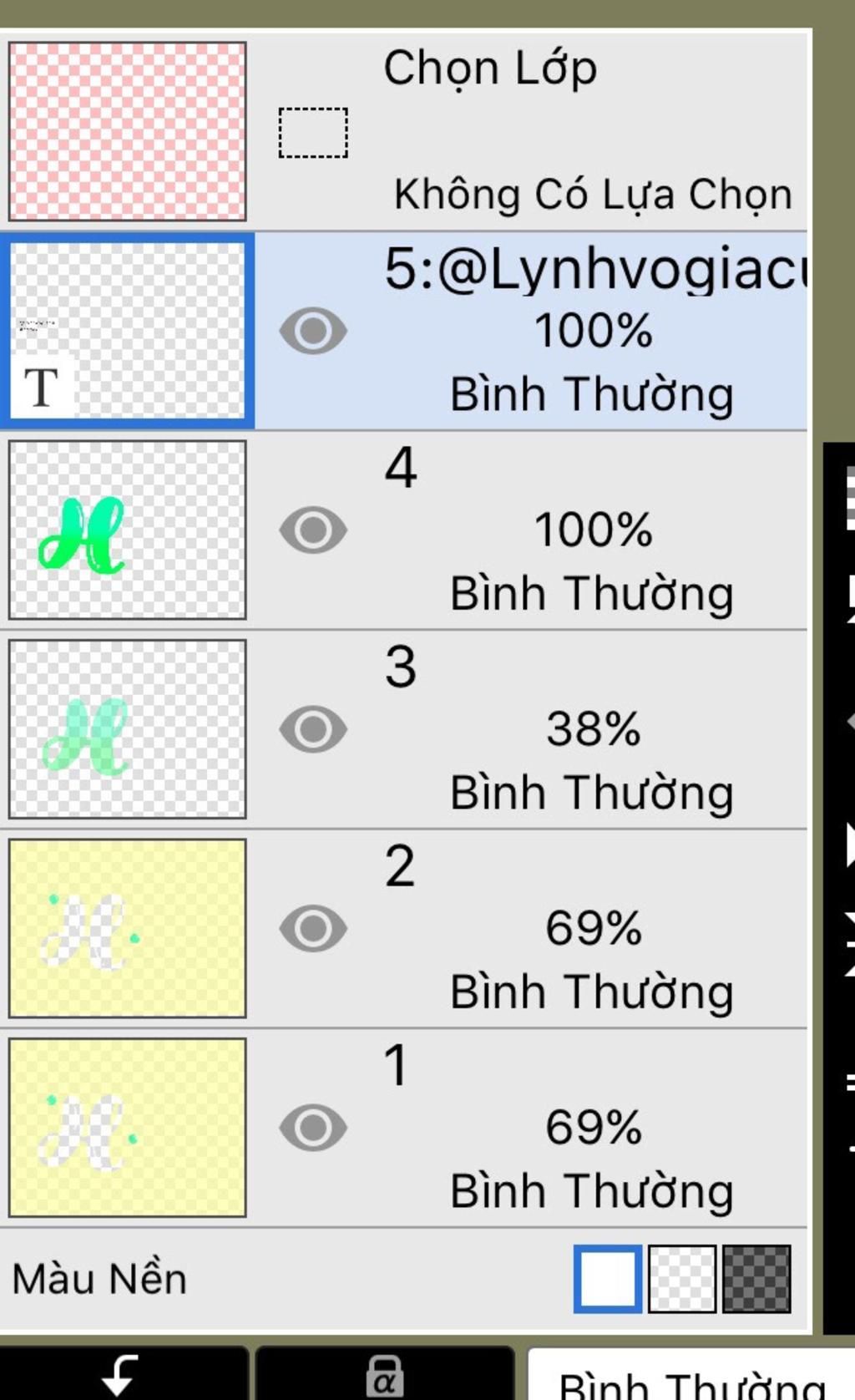Click the Không Có Lựa Chọn label
Viewport: 855px width, 1400px height.
click(x=593, y=195)
